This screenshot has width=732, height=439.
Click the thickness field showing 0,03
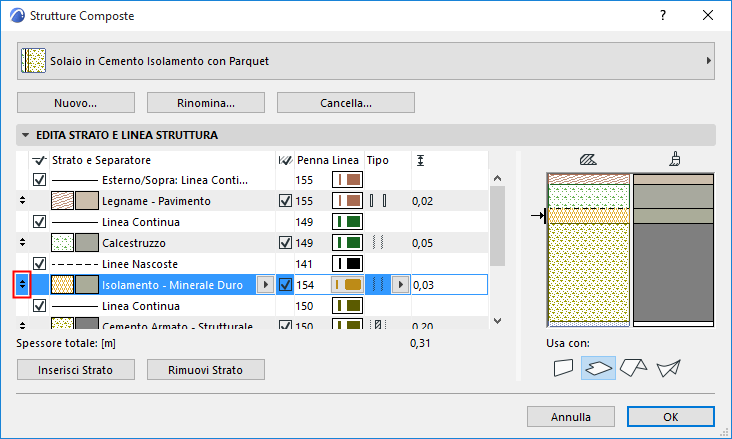point(449,285)
